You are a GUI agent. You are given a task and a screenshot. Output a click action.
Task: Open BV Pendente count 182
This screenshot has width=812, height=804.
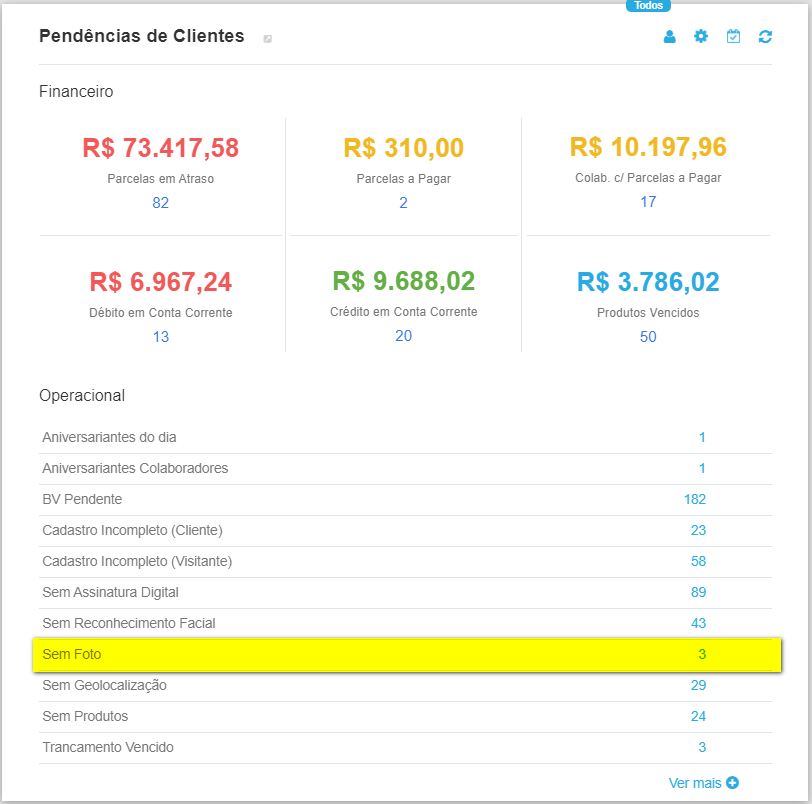coord(694,499)
